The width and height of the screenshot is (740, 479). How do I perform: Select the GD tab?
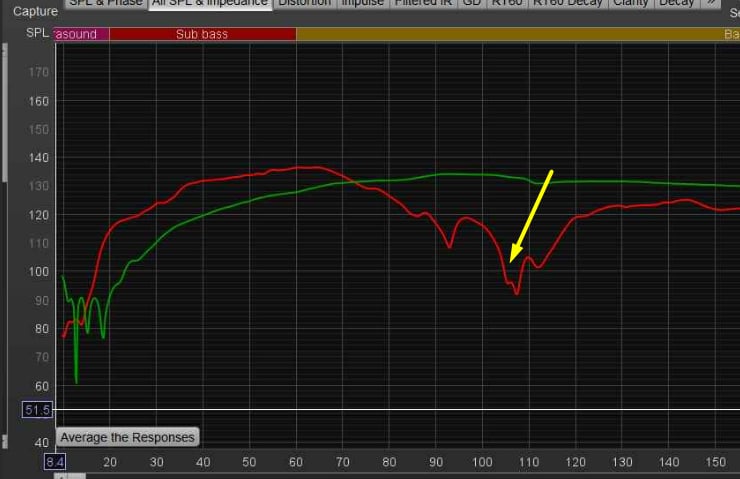click(x=472, y=3)
